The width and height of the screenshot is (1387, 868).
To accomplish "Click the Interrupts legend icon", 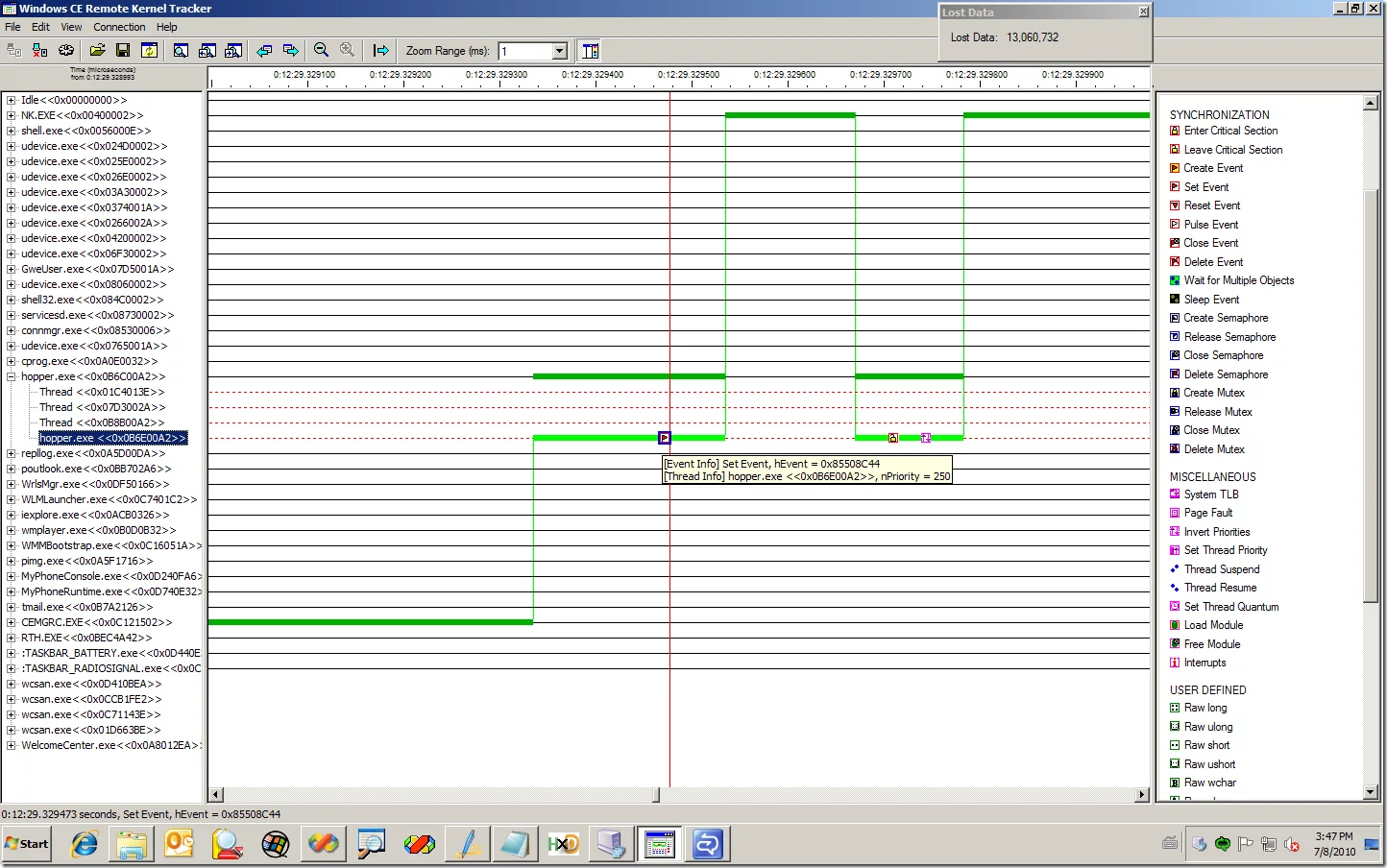I will [1175, 663].
